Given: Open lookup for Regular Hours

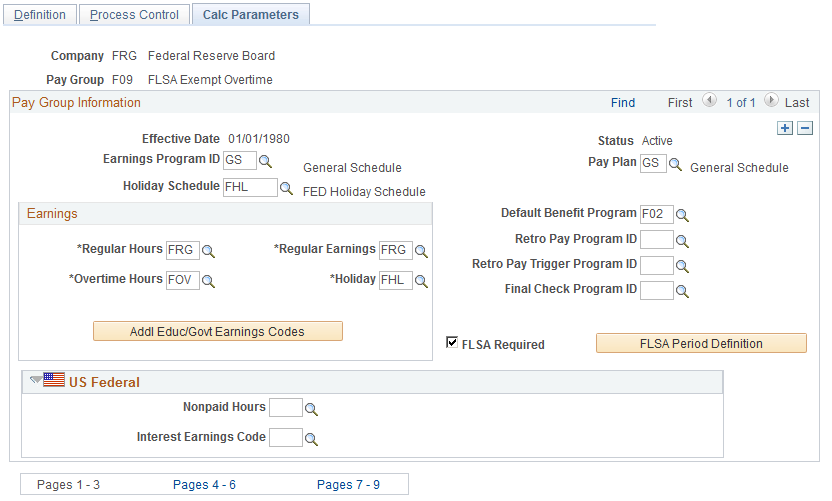Looking at the screenshot, I should pyautogui.click(x=209, y=251).
